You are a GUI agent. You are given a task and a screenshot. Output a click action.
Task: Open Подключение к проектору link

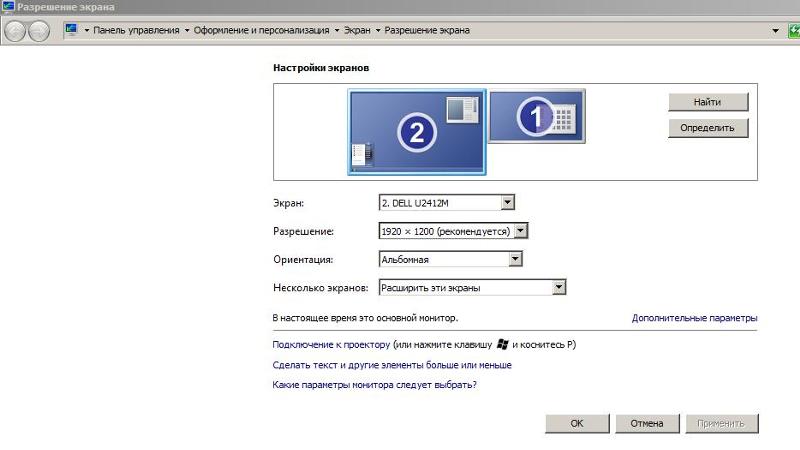pos(331,344)
